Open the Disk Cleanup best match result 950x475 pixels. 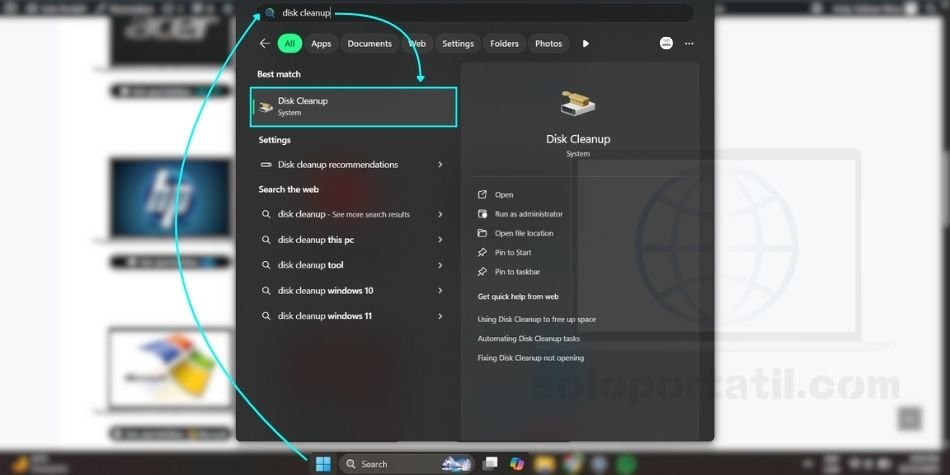[x=353, y=107]
